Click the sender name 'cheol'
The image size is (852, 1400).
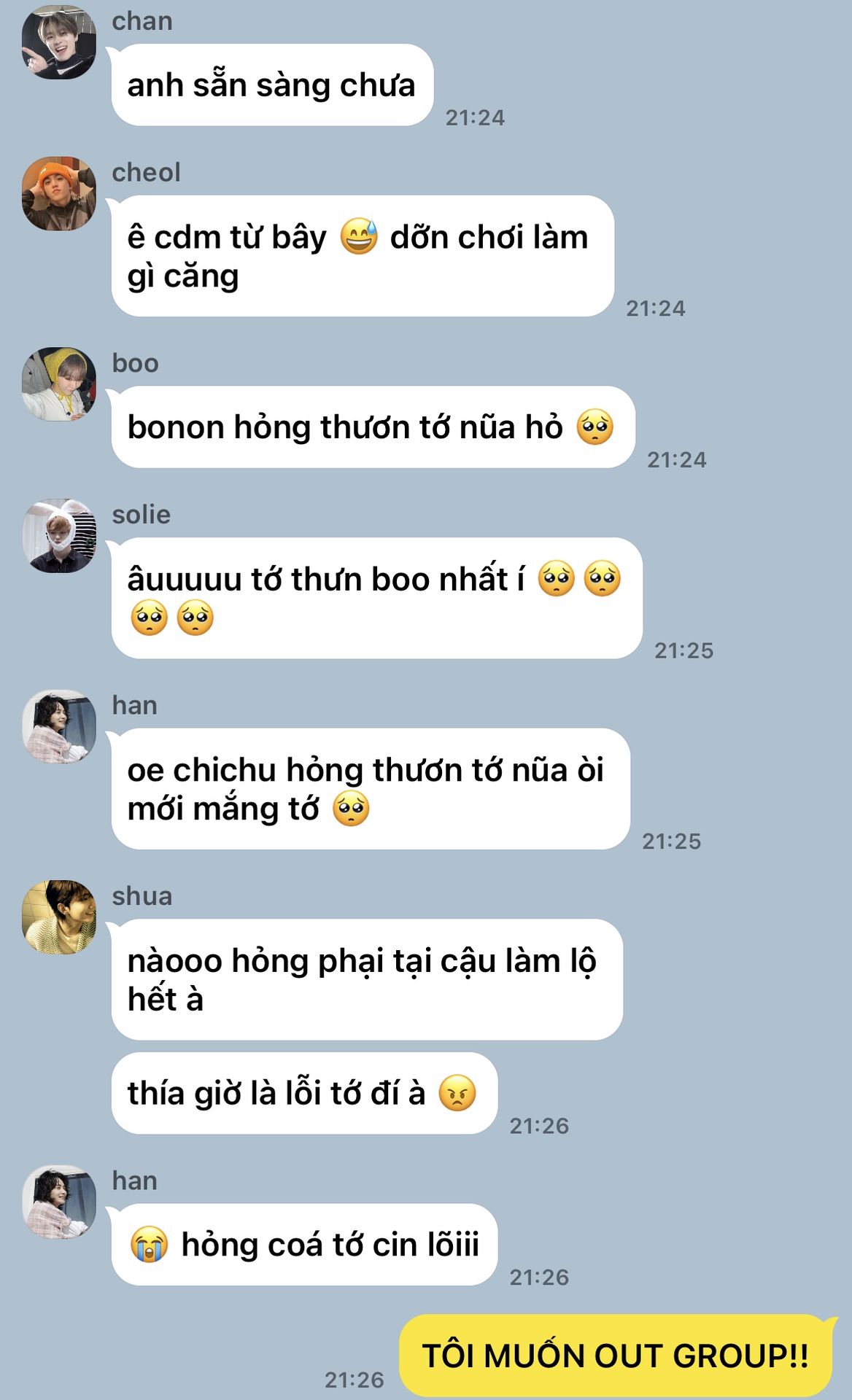click(146, 173)
